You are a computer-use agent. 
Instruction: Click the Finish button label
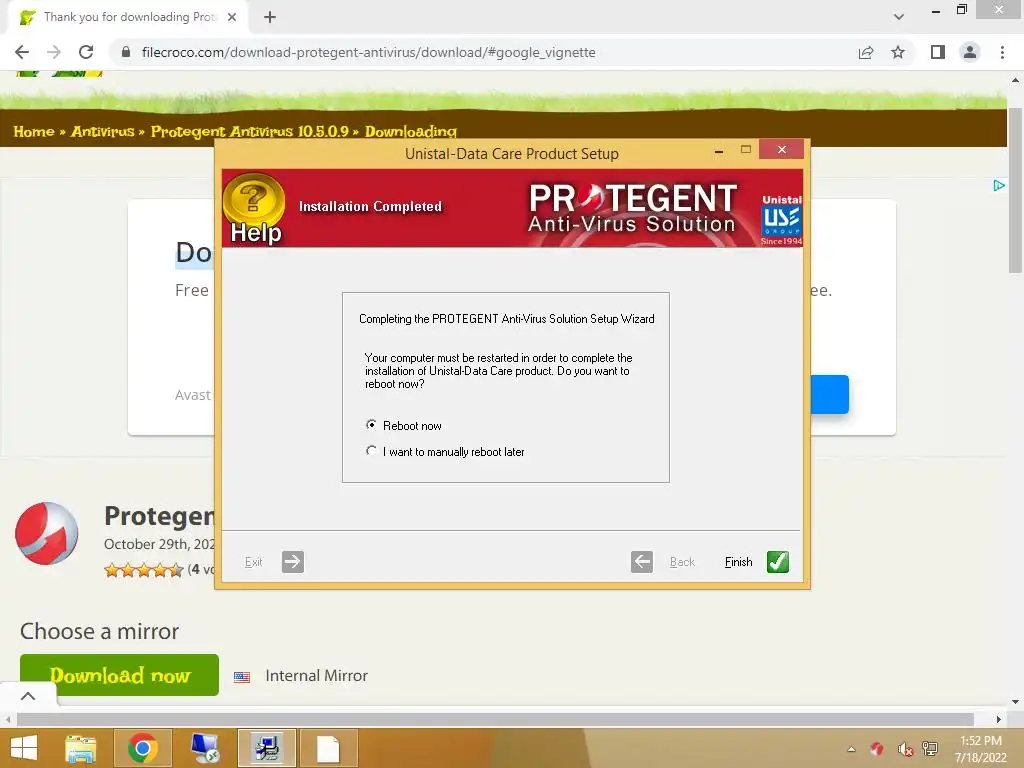point(738,562)
